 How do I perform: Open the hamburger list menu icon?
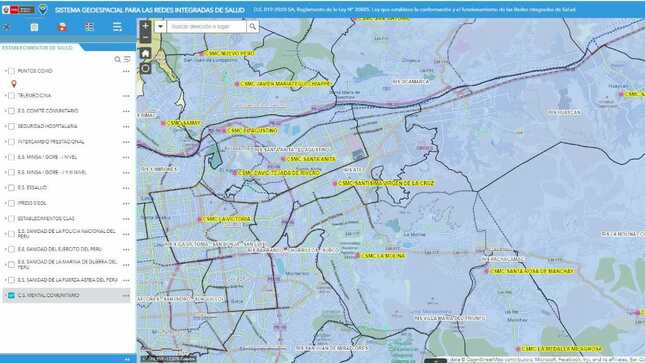pos(117,27)
